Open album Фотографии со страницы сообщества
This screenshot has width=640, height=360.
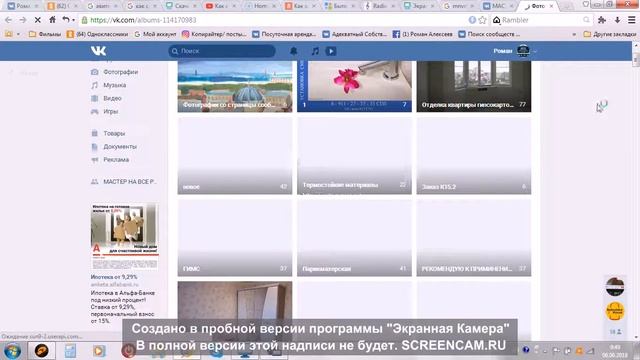point(235,87)
